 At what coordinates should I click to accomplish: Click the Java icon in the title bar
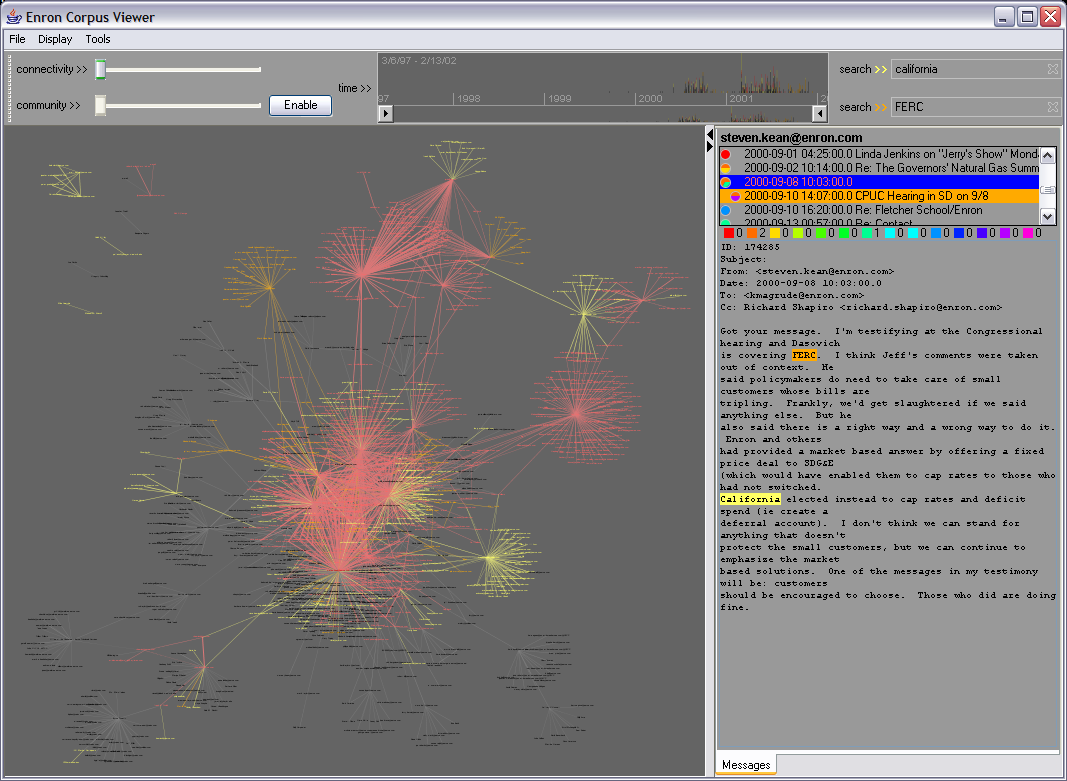pos(14,16)
